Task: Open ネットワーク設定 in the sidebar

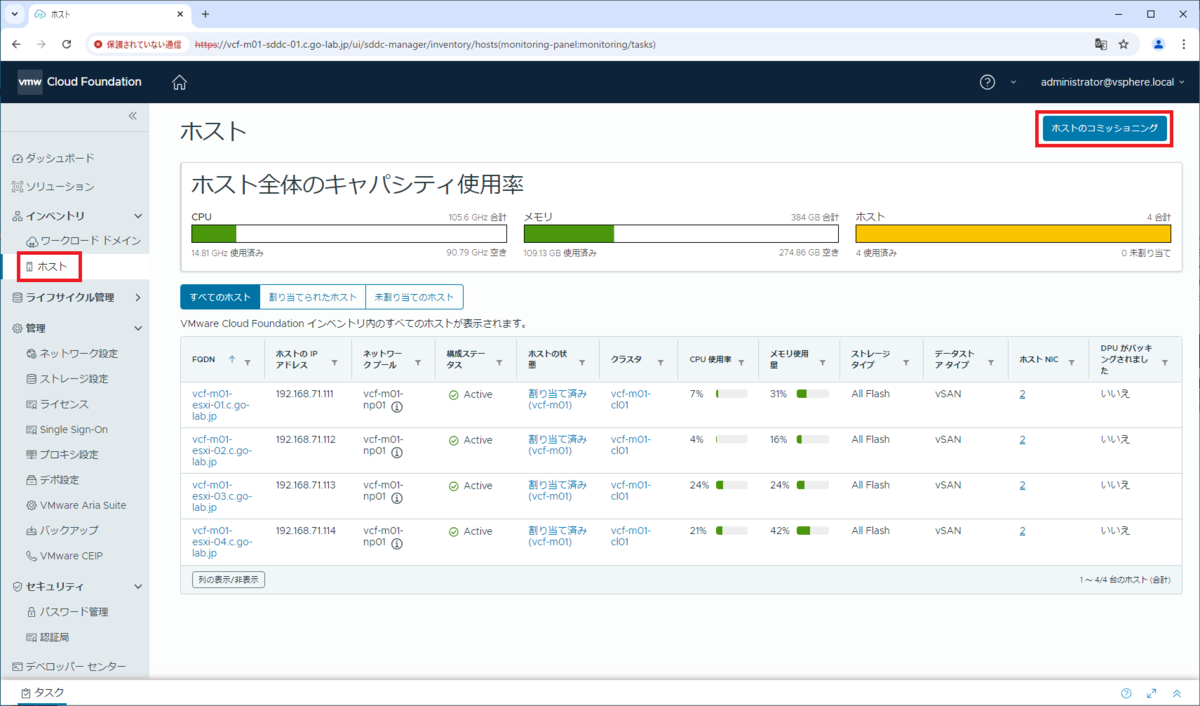Action: click(x=74, y=354)
